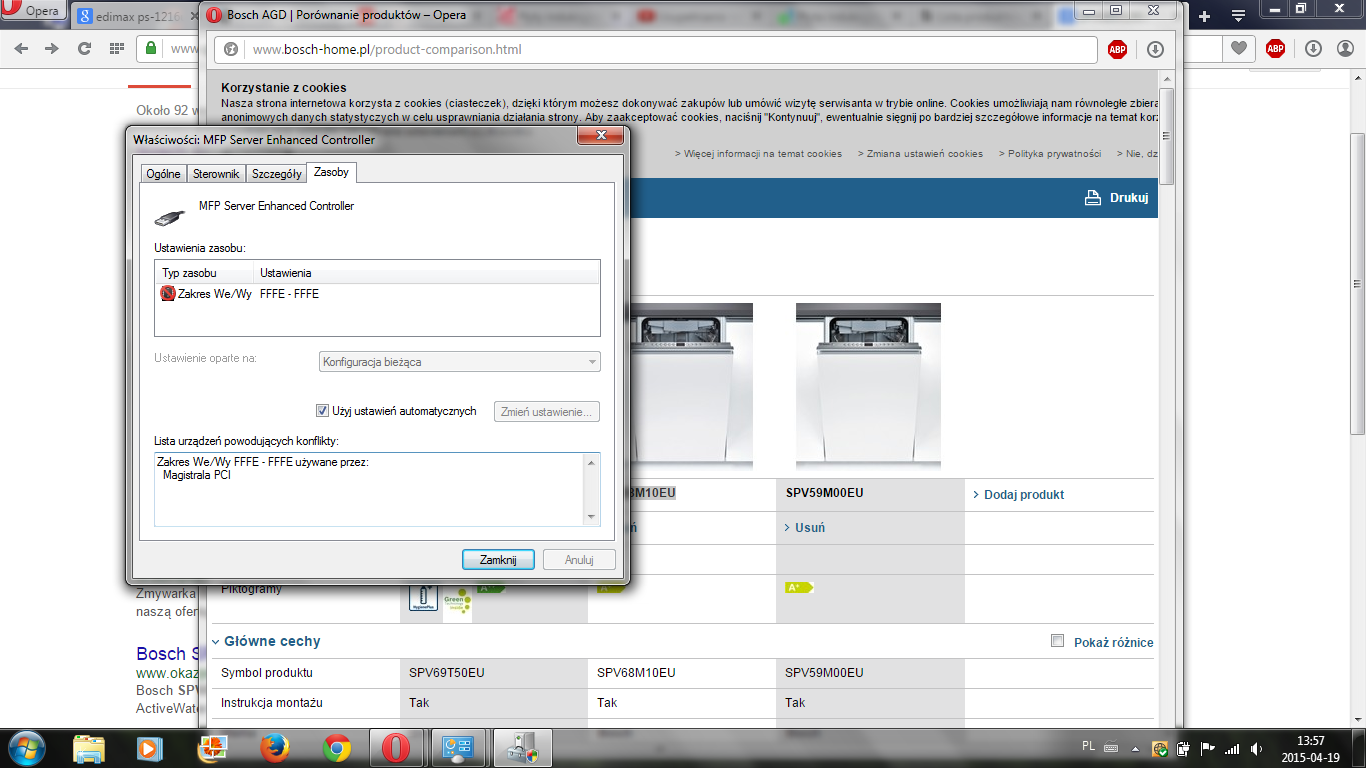Viewport: 1366px width, 768px height.
Task: Click the Zamknij button
Action: [498, 560]
